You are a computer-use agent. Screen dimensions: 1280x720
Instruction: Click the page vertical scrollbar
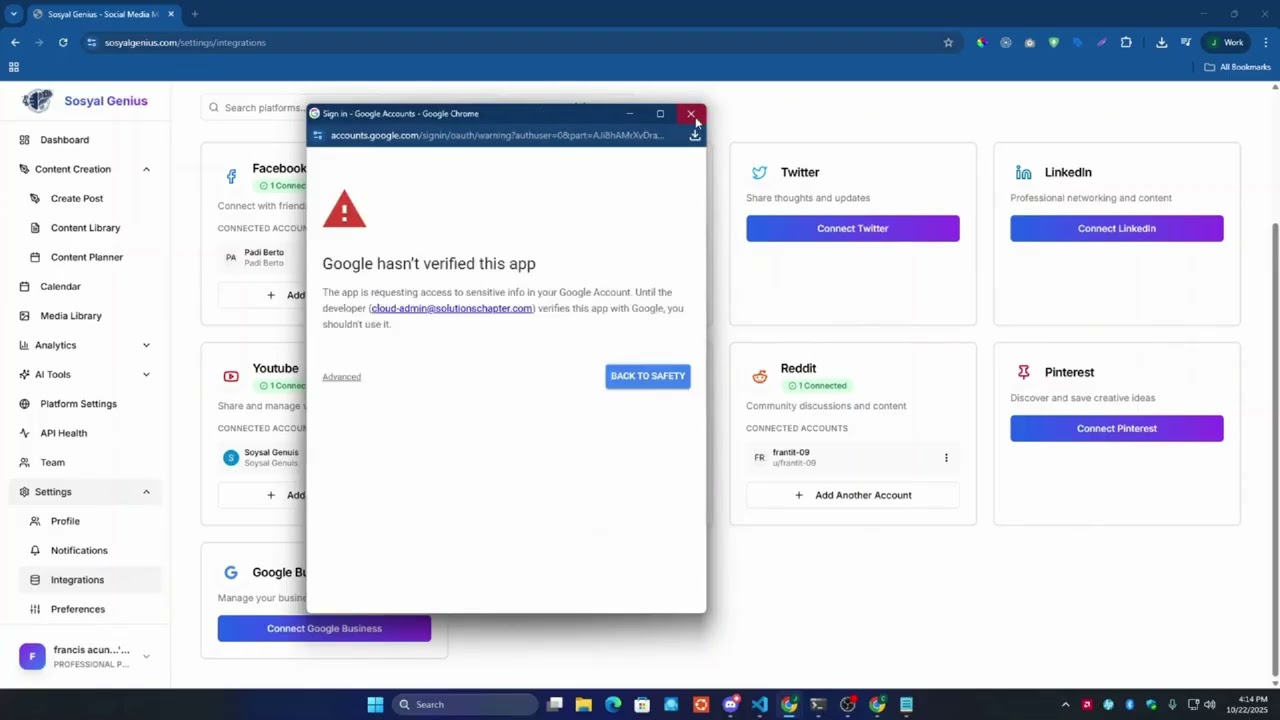(x=1274, y=448)
